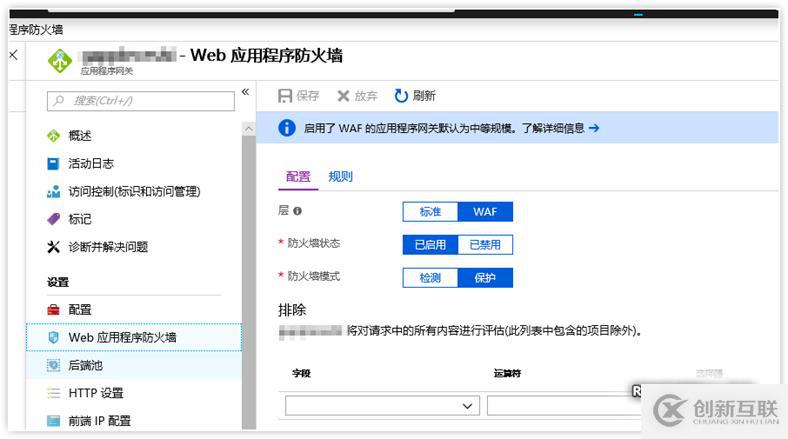This screenshot has width=788, height=439.
Task: Click the blue info icon in banner
Action: [286, 128]
